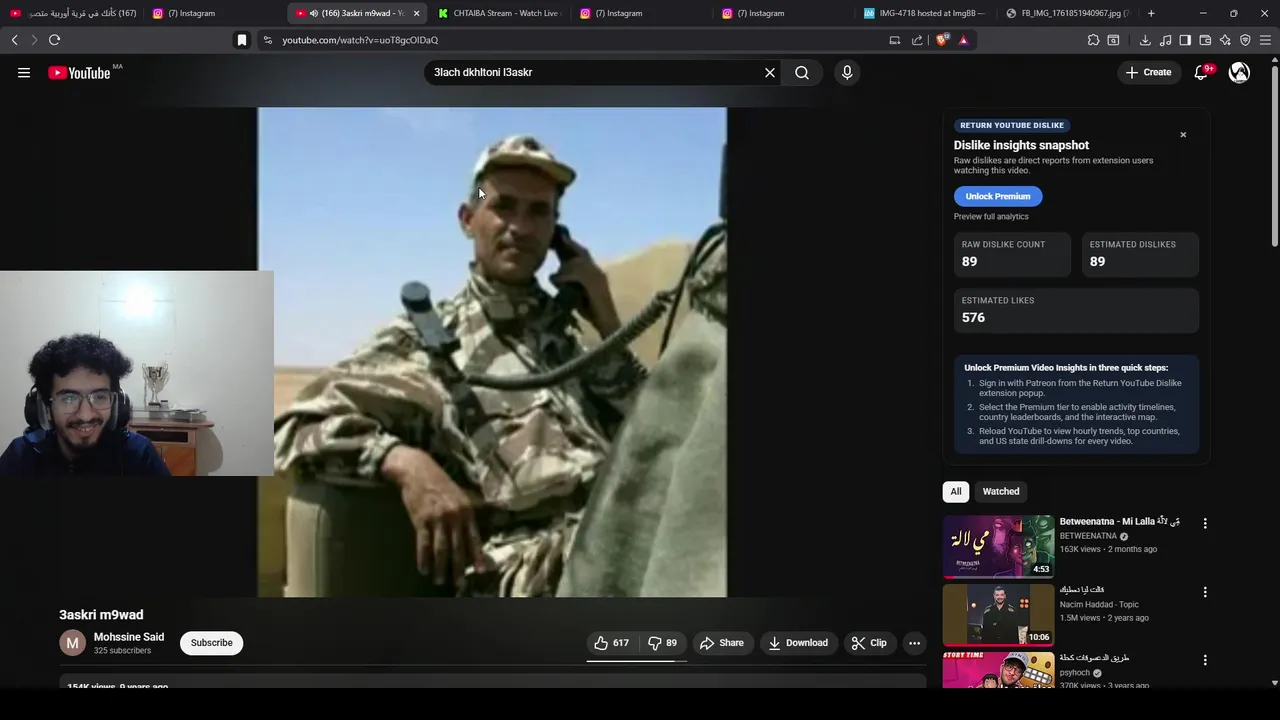Reload the page
The height and width of the screenshot is (720, 1280).
click(x=54, y=40)
